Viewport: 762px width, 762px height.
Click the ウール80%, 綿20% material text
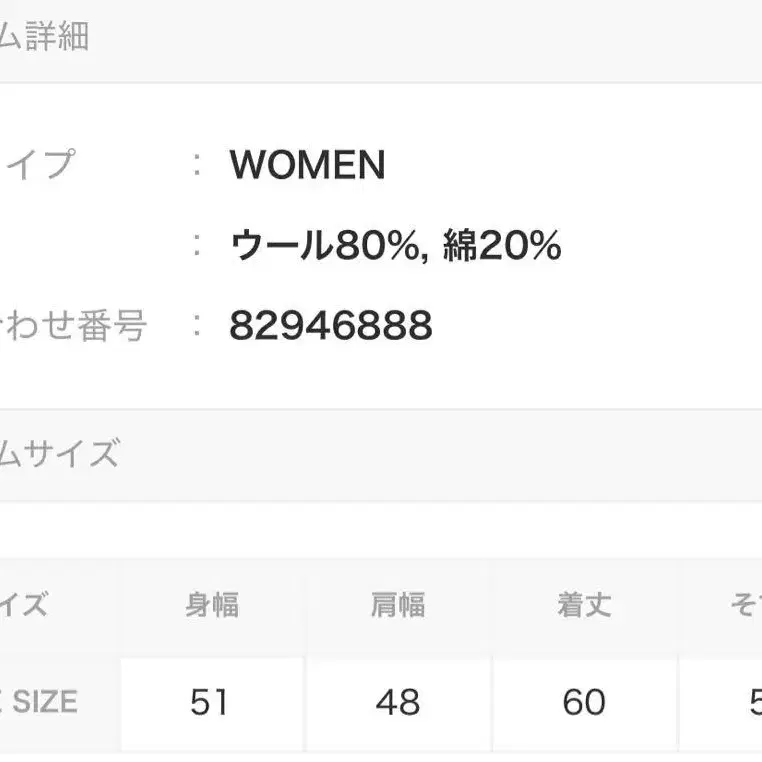pyautogui.click(x=395, y=245)
